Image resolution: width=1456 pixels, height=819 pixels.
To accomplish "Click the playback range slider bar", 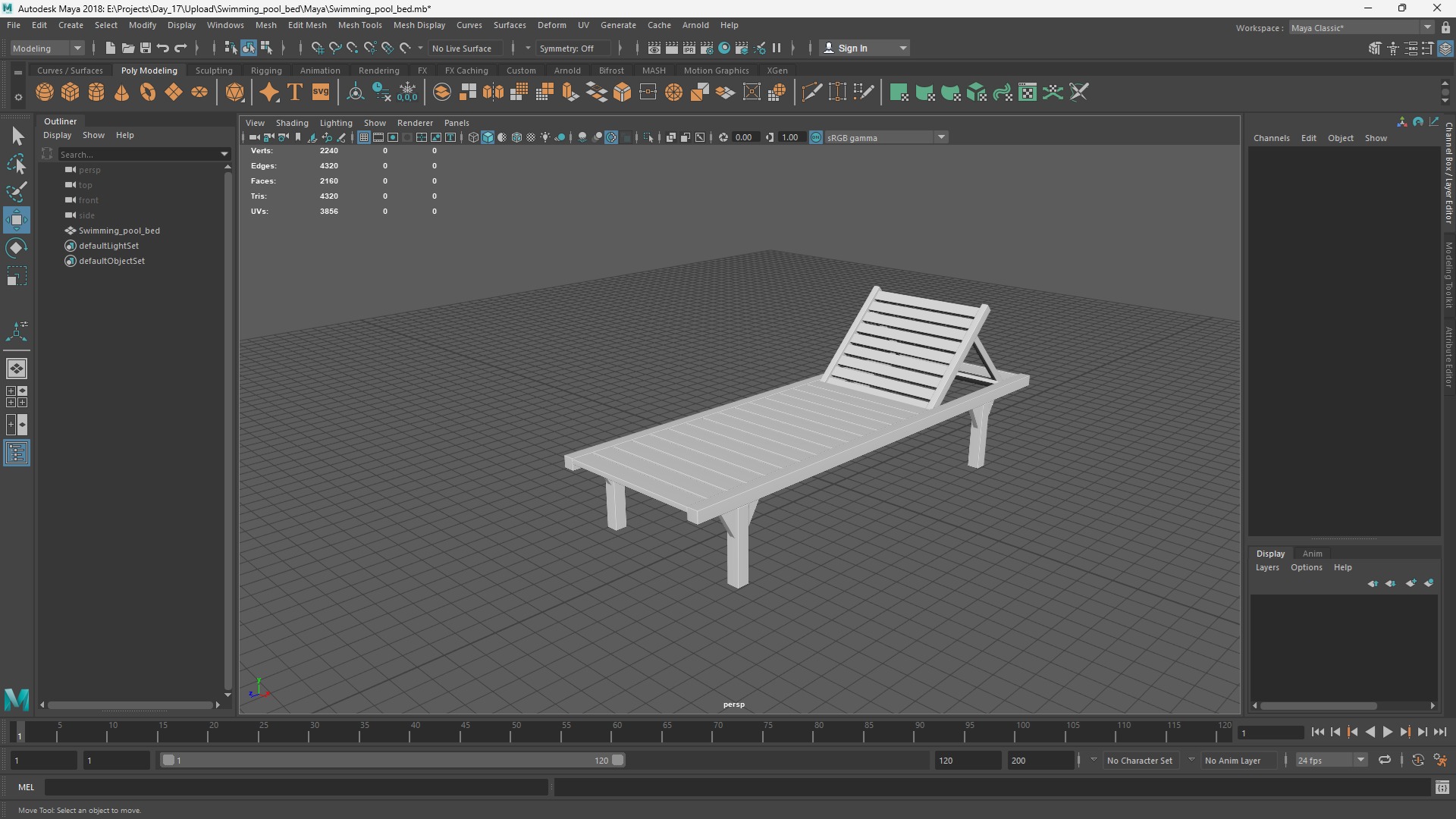I will click(x=394, y=760).
